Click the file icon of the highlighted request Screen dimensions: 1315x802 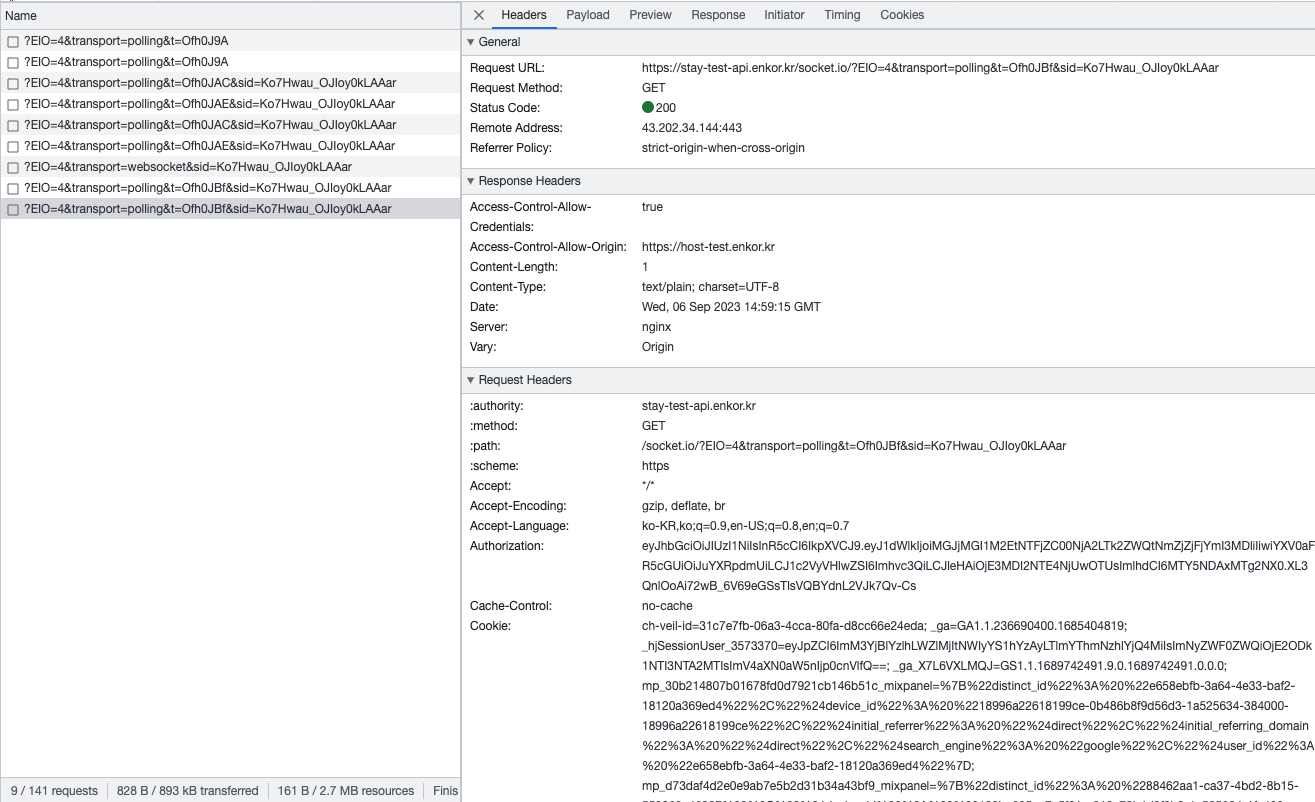coord(13,209)
